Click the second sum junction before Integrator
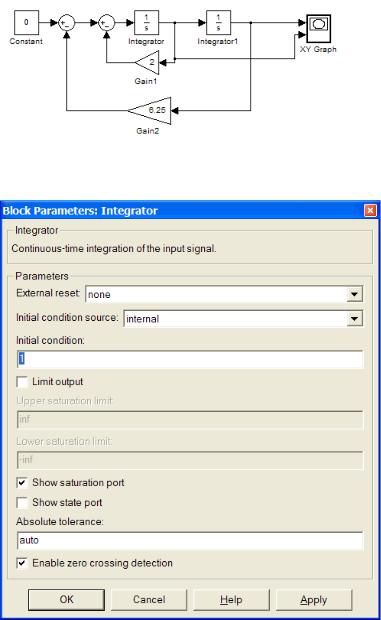This screenshot has height=620, width=381. pos(106,23)
